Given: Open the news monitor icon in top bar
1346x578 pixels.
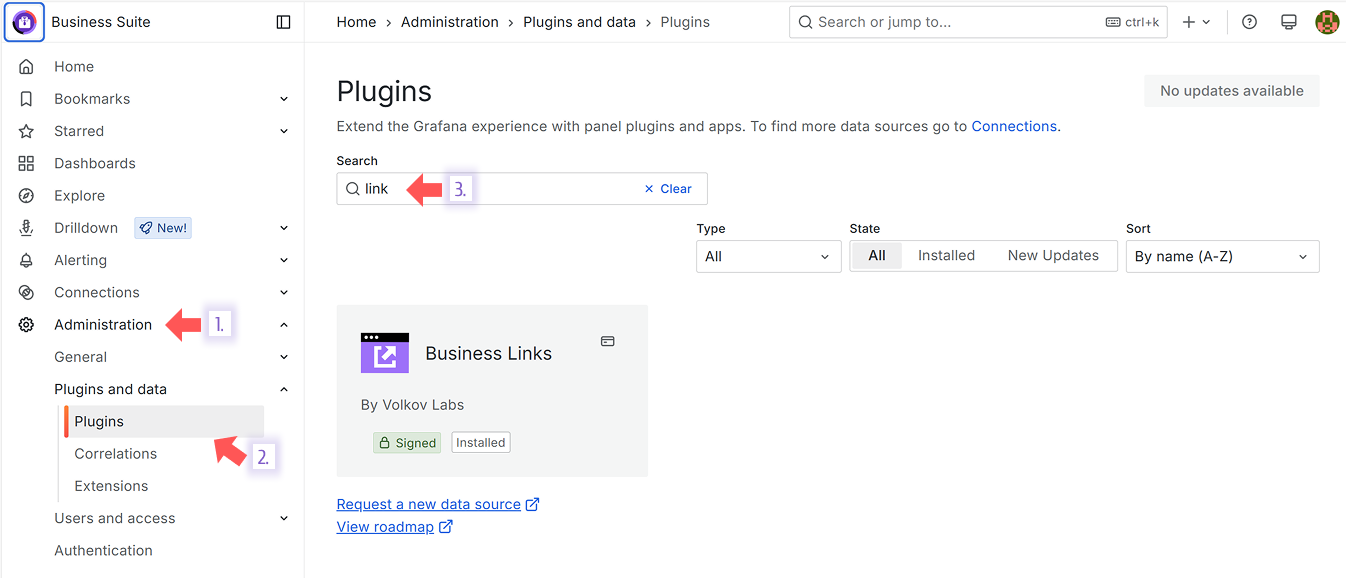Looking at the screenshot, I should pos(1289,22).
